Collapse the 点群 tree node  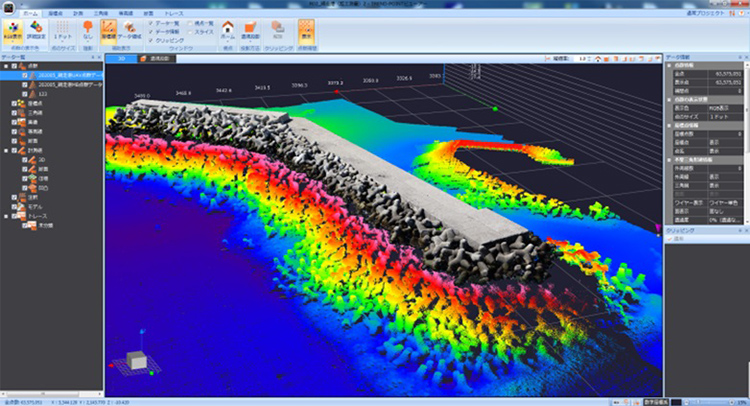(6, 66)
